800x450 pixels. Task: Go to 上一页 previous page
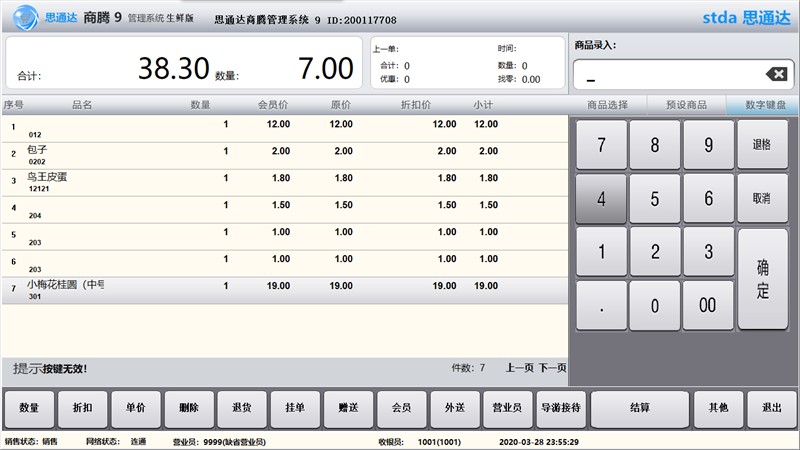pyautogui.click(x=519, y=368)
